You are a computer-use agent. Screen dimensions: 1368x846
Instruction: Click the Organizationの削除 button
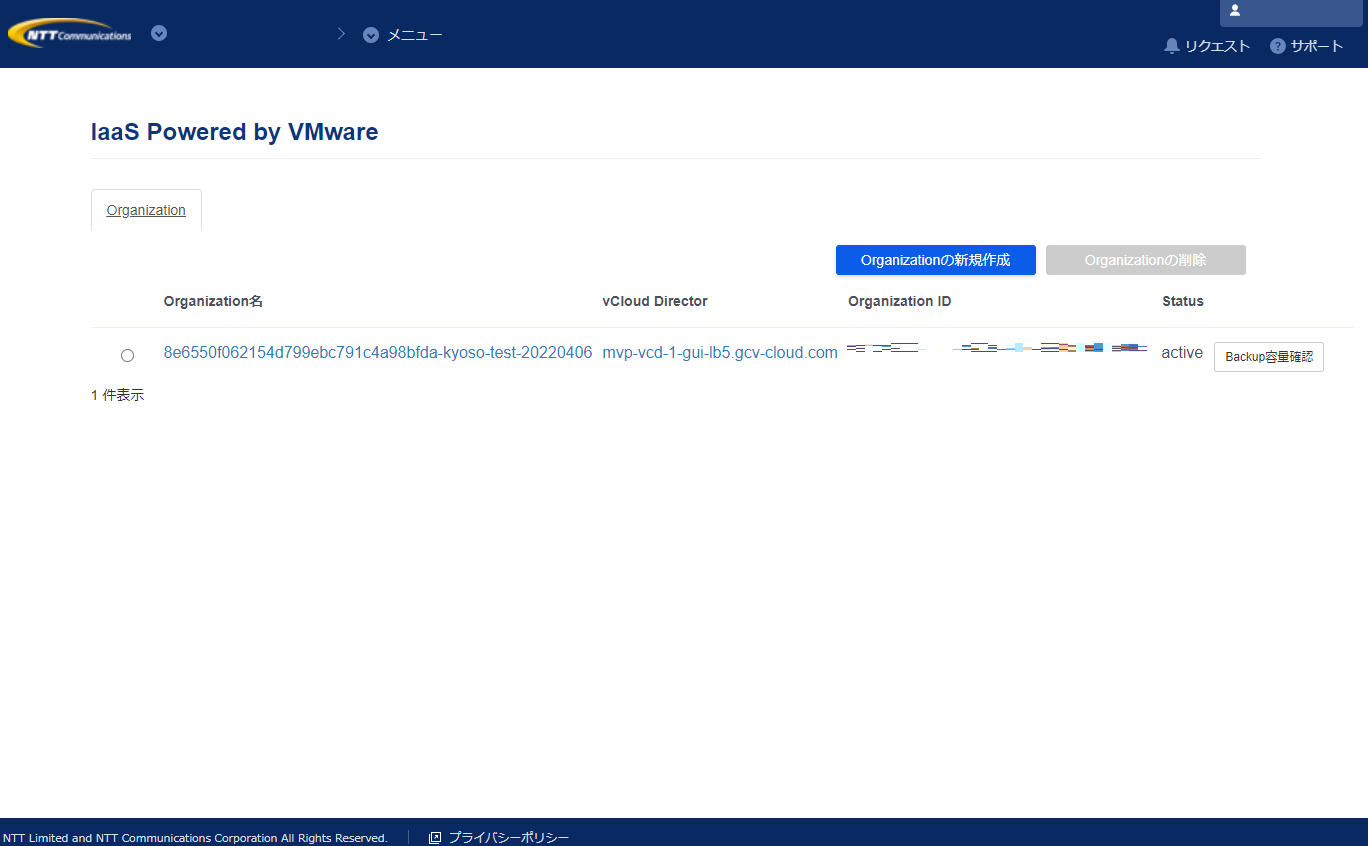tap(1146, 260)
